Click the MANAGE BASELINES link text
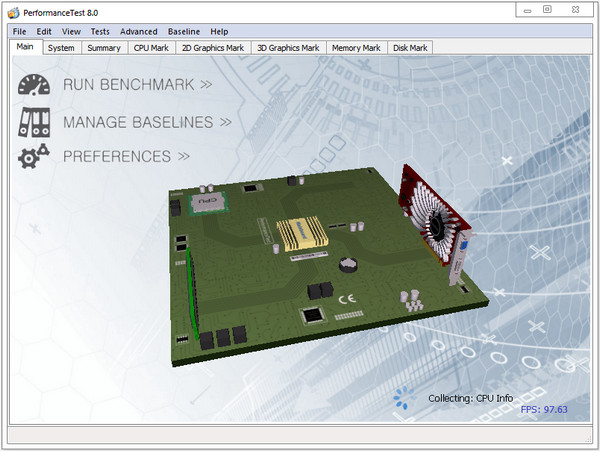Screen dimensions: 600x451 pyautogui.click(x=147, y=122)
